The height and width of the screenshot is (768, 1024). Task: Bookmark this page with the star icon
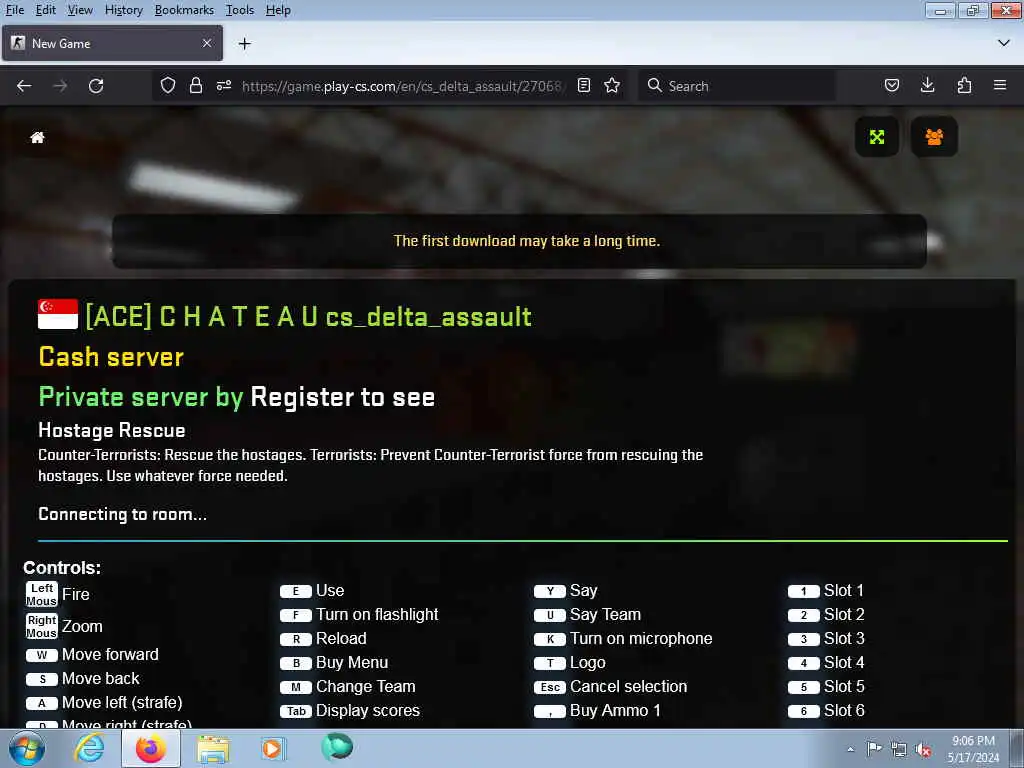coord(612,86)
